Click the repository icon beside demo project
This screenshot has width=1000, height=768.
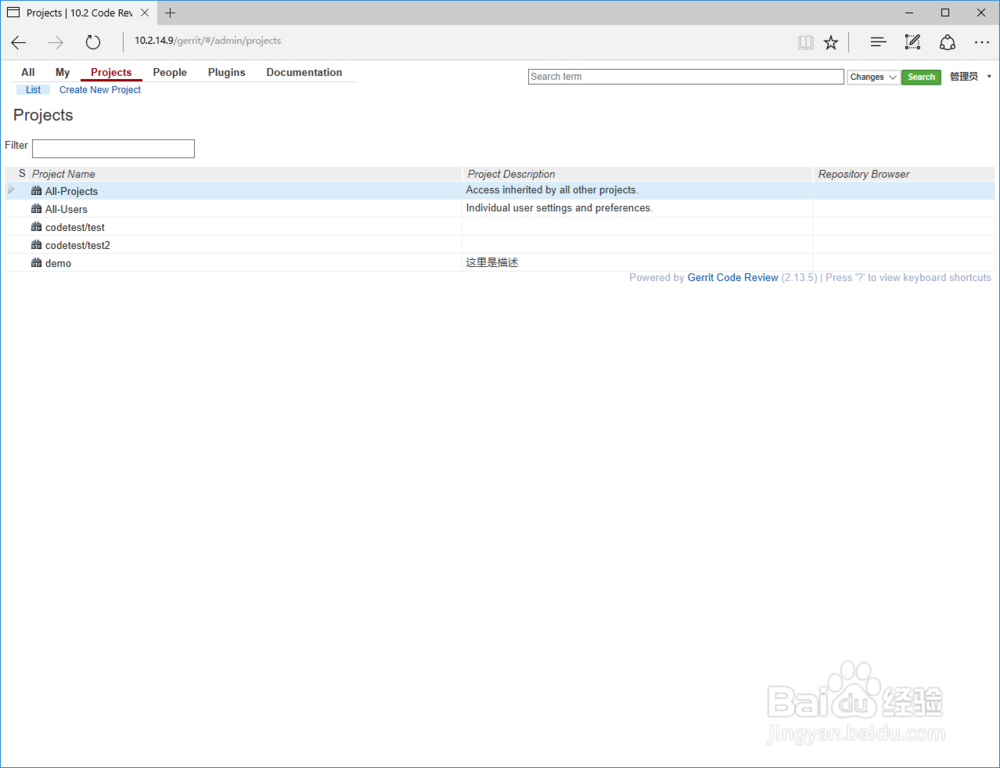(35, 263)
